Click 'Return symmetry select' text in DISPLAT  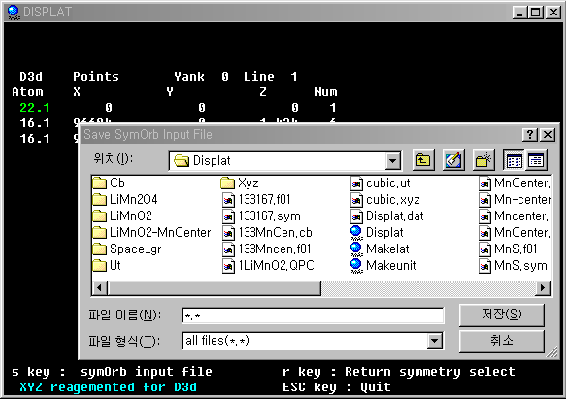point(430,372)
